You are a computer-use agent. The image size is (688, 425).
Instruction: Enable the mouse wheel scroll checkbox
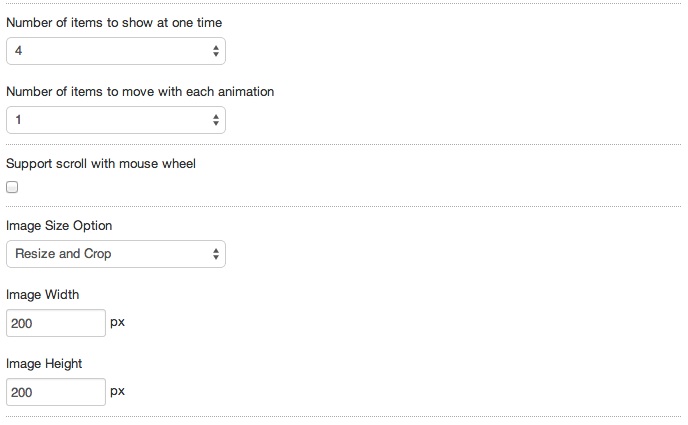[12, 187]
